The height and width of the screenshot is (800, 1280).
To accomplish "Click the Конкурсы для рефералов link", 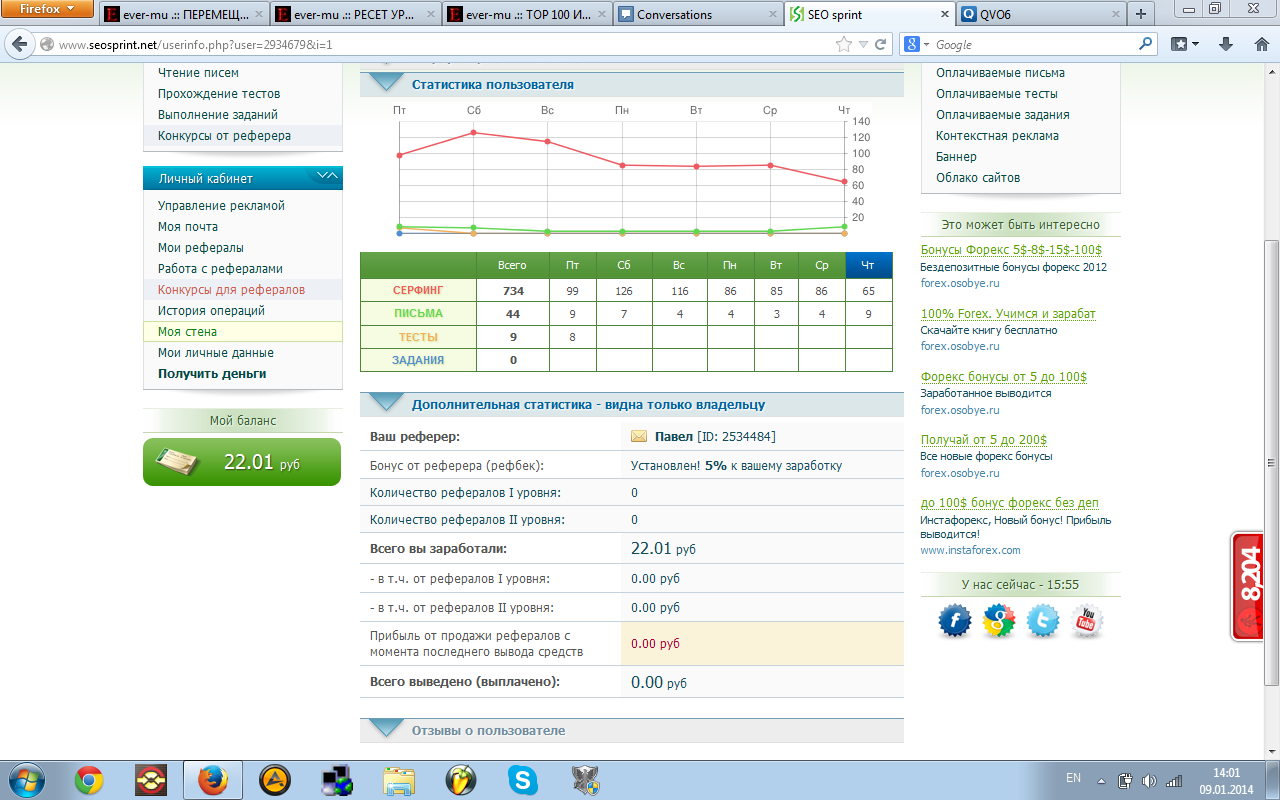I will (x=231, y=289).
